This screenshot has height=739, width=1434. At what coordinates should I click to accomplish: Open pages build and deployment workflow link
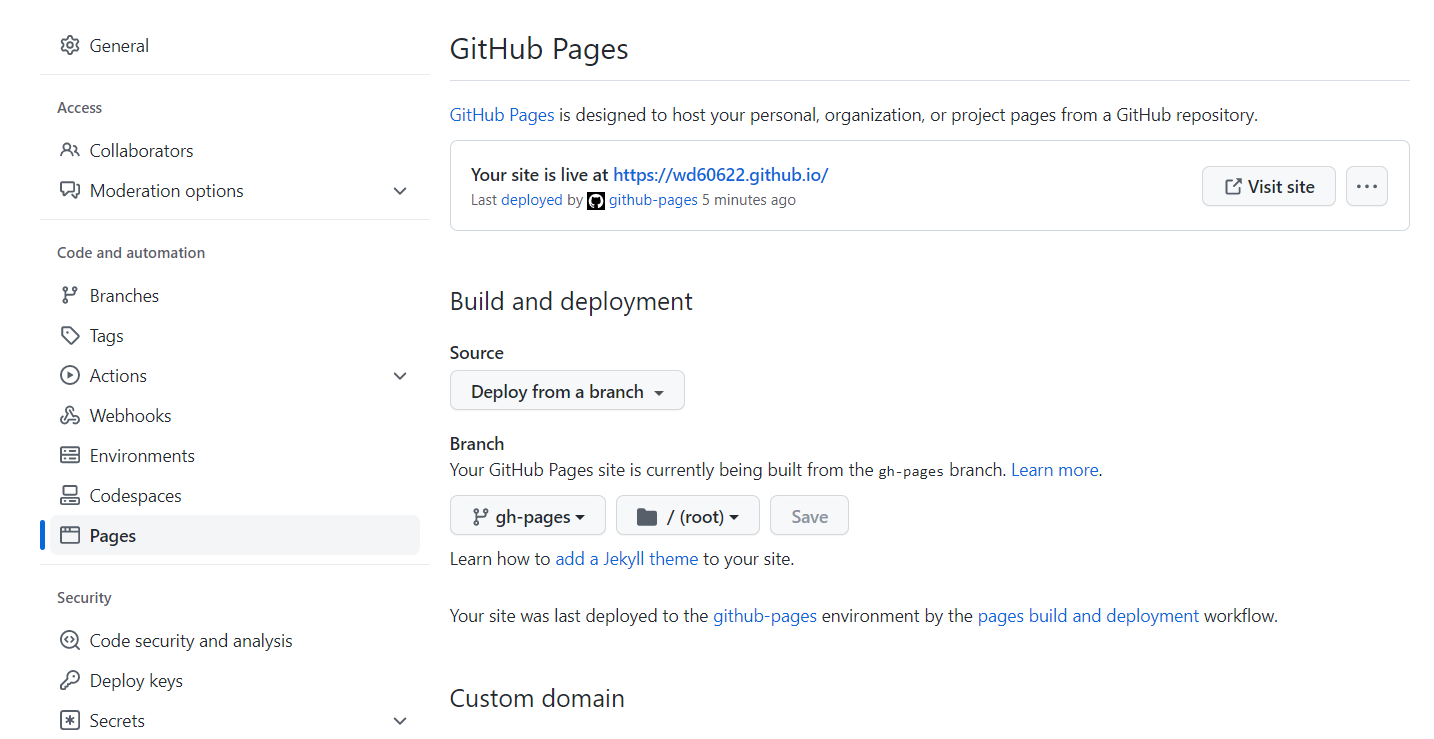click(1088, 616)
